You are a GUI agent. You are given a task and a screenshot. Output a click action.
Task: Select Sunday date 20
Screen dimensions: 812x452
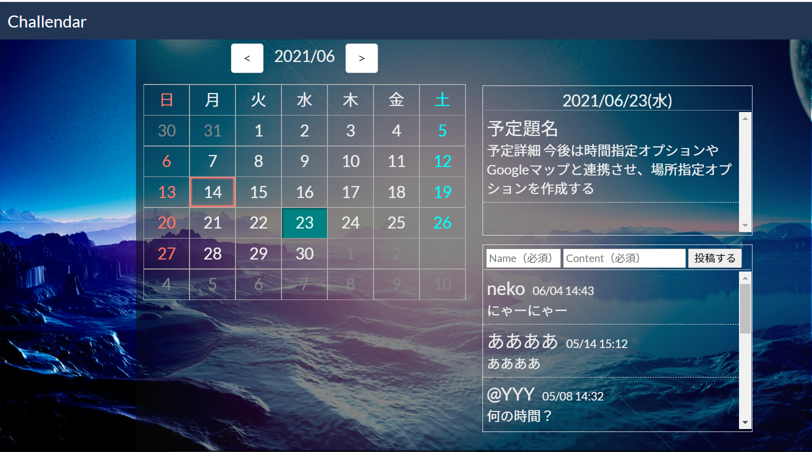tap(166, 223)
